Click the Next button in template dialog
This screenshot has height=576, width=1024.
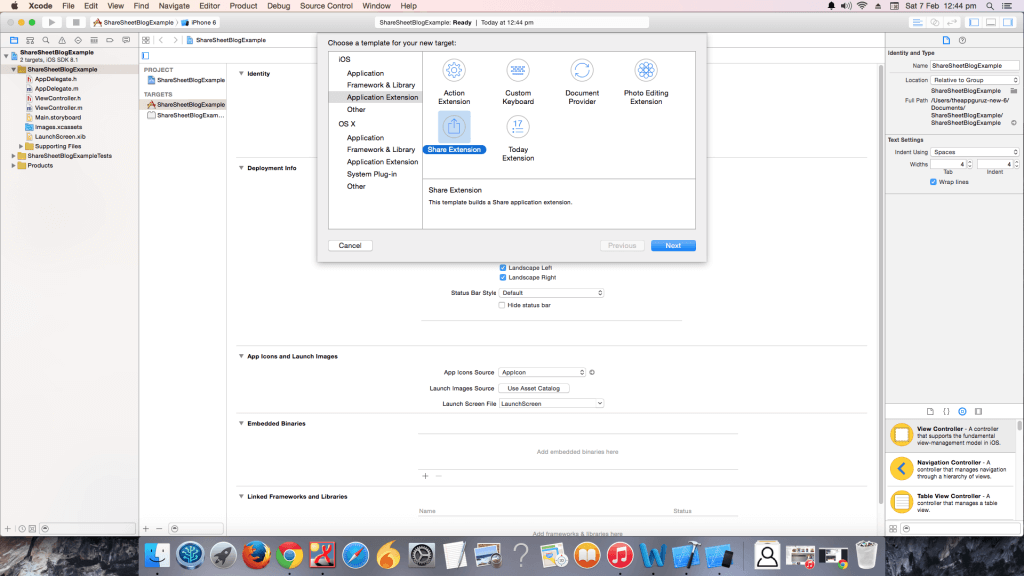673,246
